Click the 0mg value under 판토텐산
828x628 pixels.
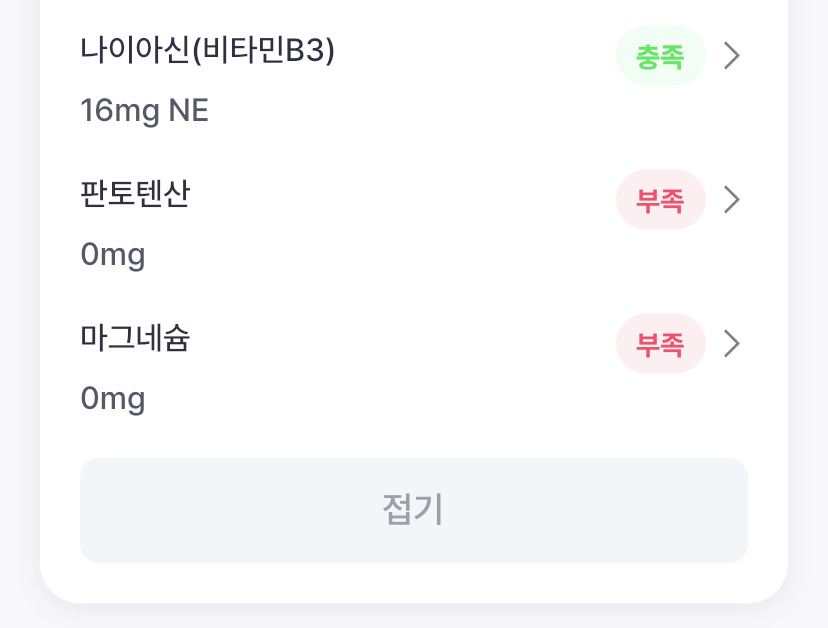[112, 255]
